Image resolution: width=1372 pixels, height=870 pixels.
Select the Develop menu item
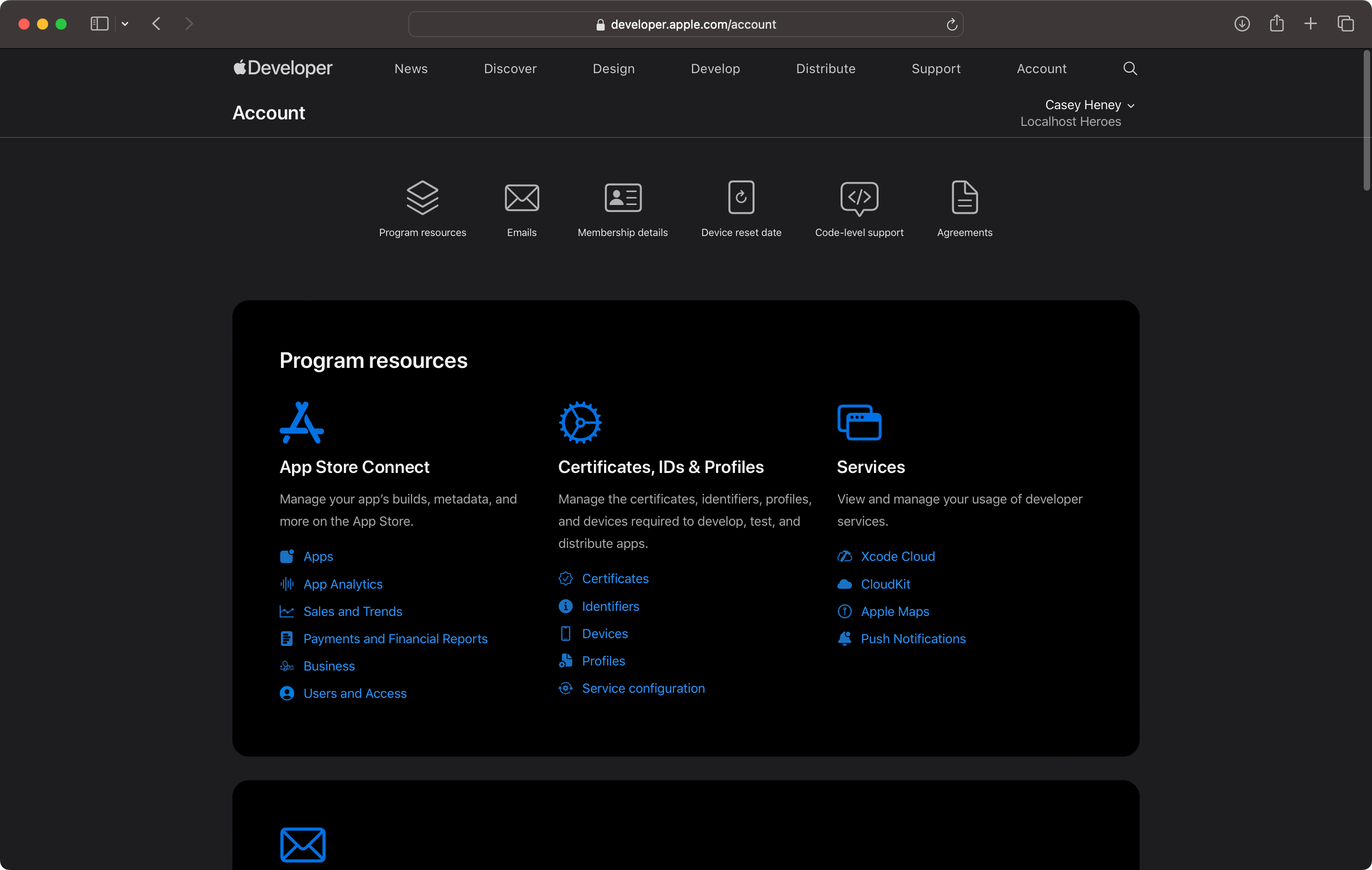click(x=716, y=68)
